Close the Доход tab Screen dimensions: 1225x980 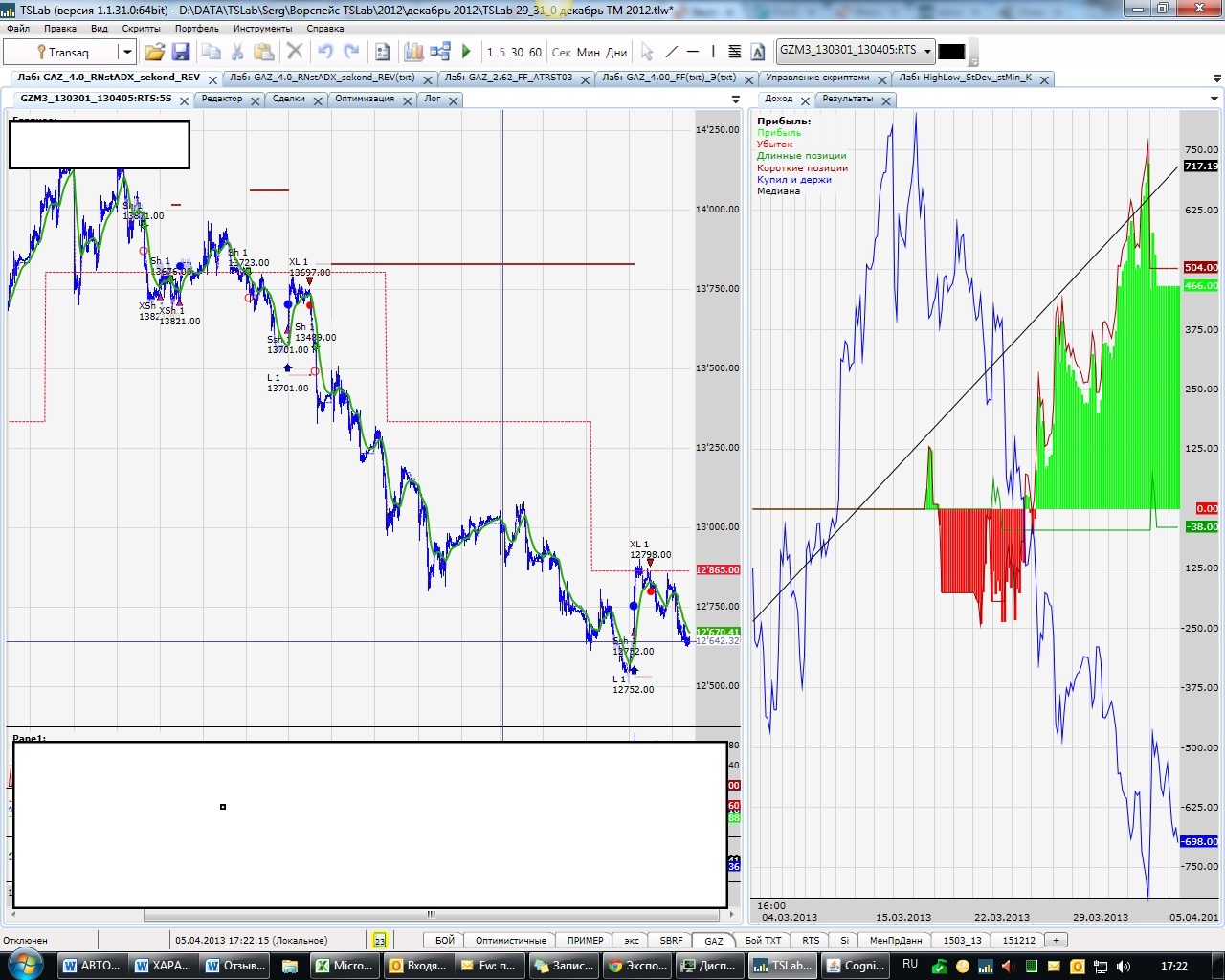(805, 100)
